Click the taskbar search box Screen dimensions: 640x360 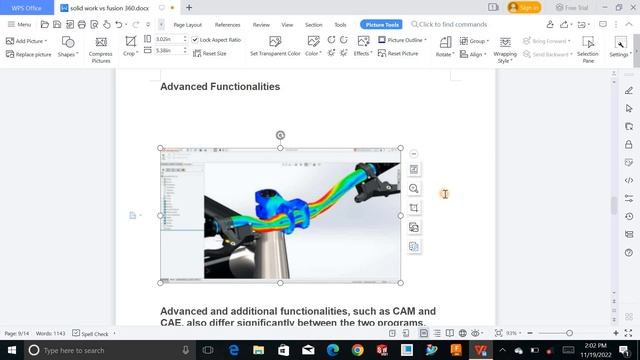point(108,350)
